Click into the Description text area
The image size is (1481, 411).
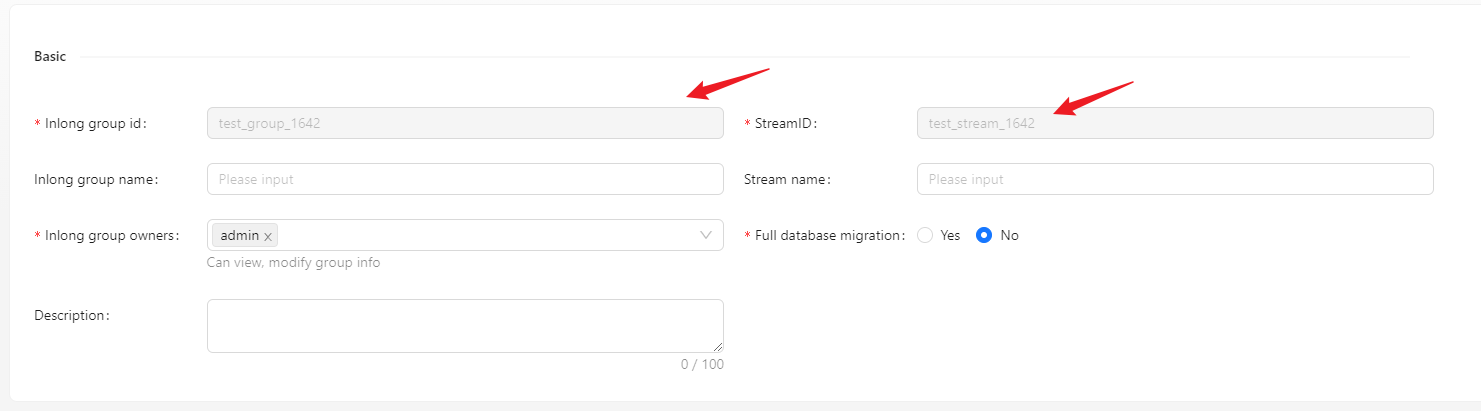465,325
